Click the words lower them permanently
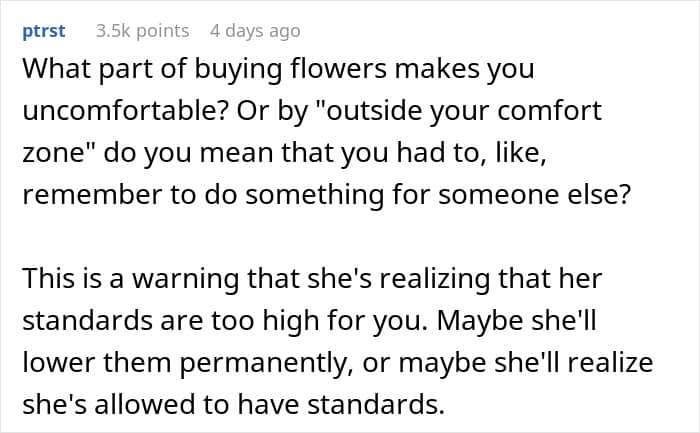 (x=188, y=362)
